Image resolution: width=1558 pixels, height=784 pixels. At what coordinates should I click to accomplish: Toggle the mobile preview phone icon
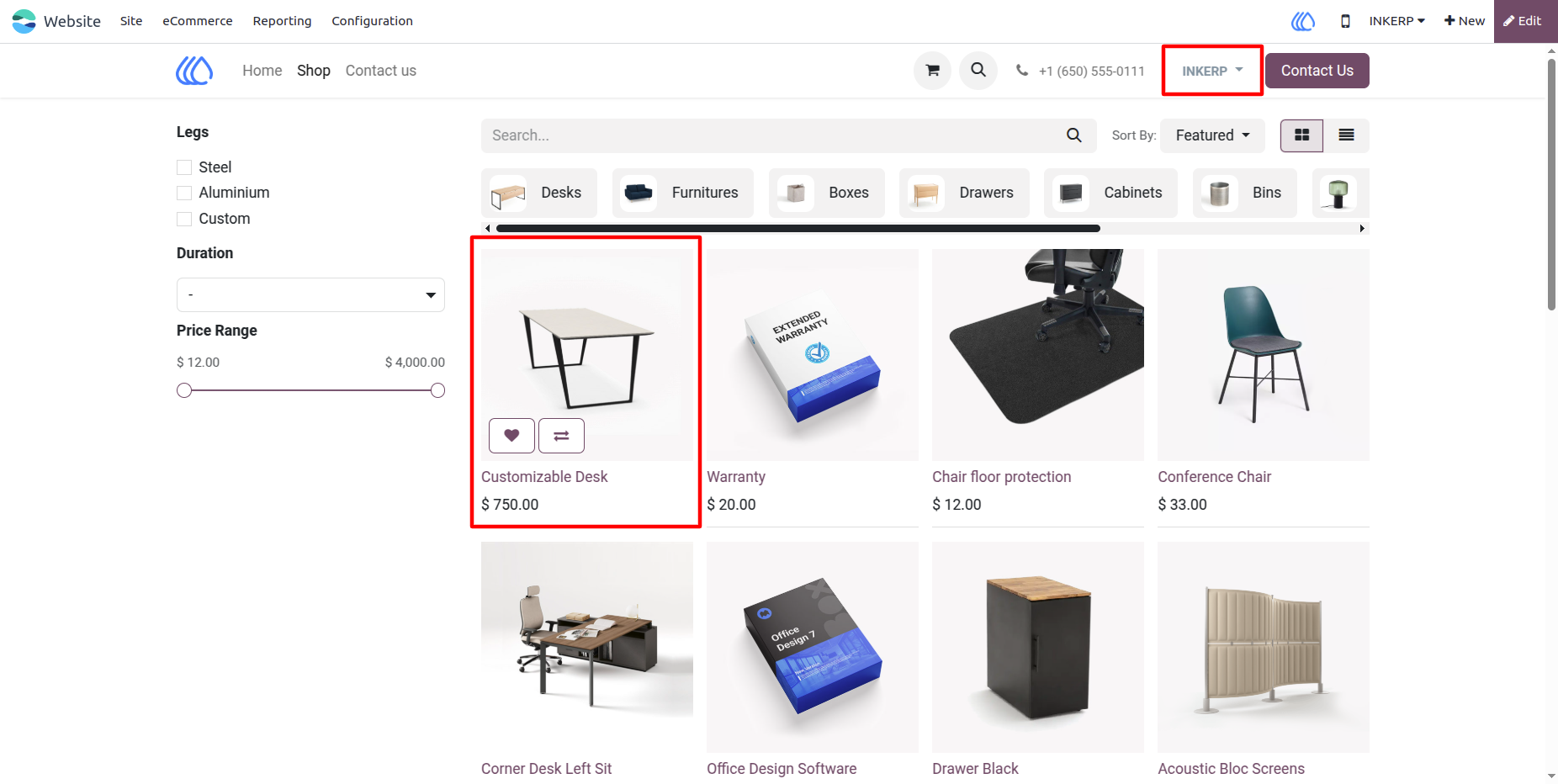[1345, 21]
